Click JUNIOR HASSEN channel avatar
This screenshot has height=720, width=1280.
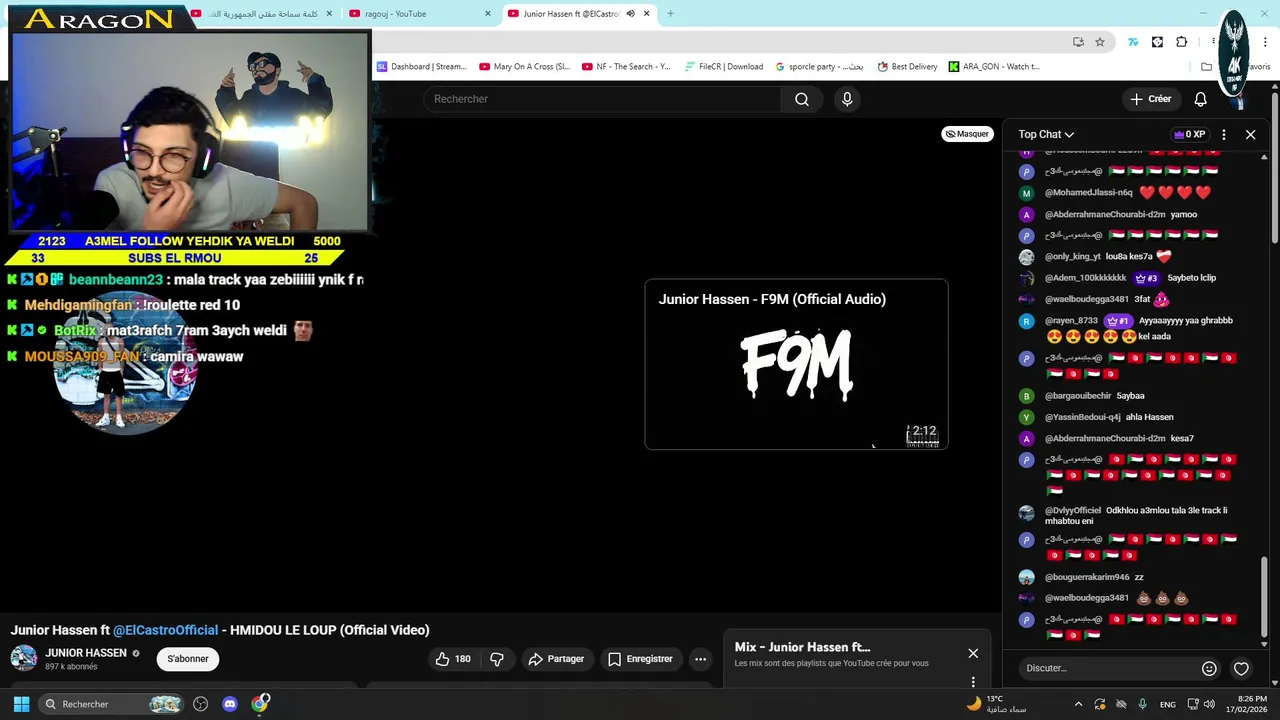click(24, 658)
